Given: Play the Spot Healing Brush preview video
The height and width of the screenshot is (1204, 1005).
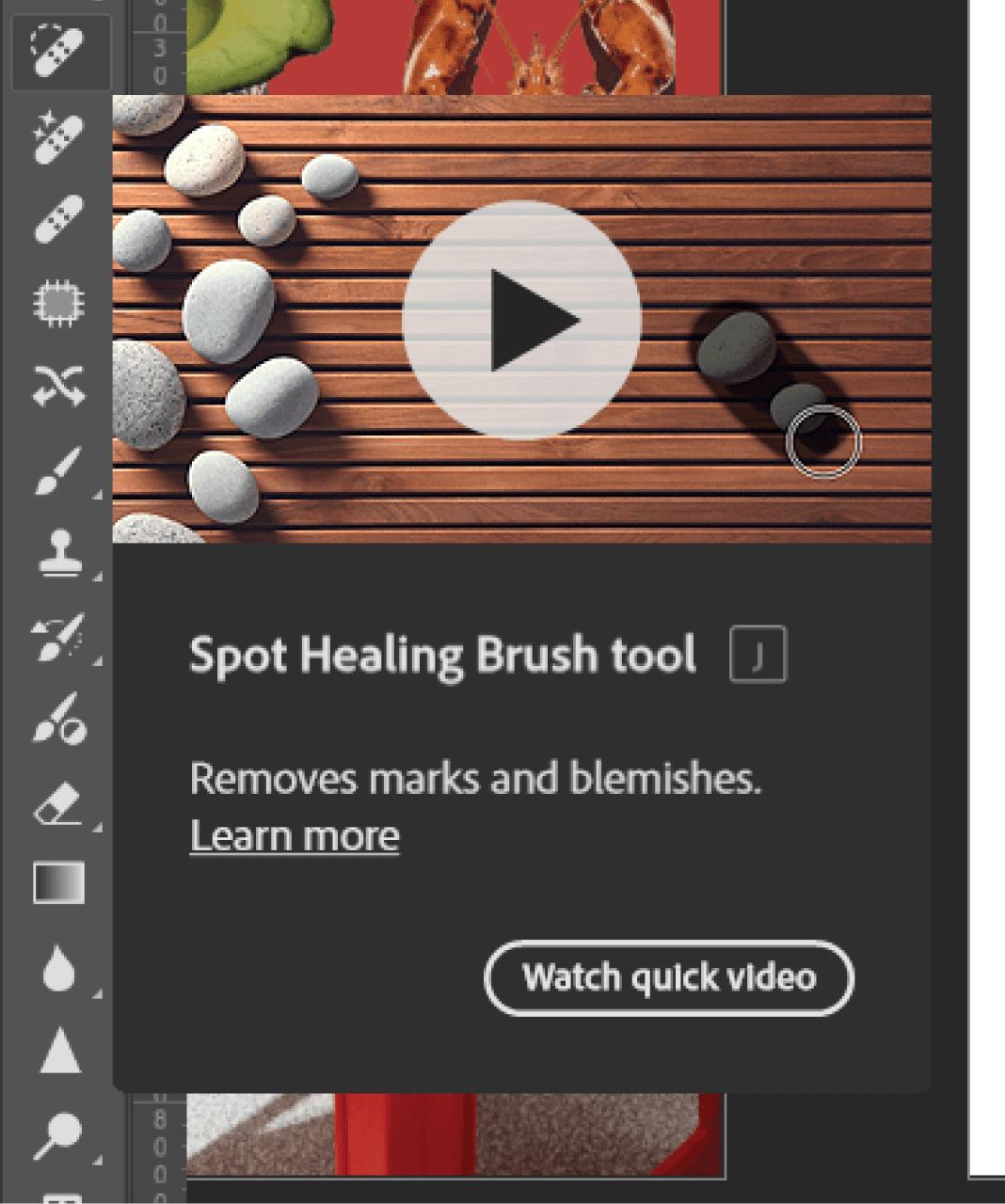Looking at the screenshot, I should click(521, 320).
